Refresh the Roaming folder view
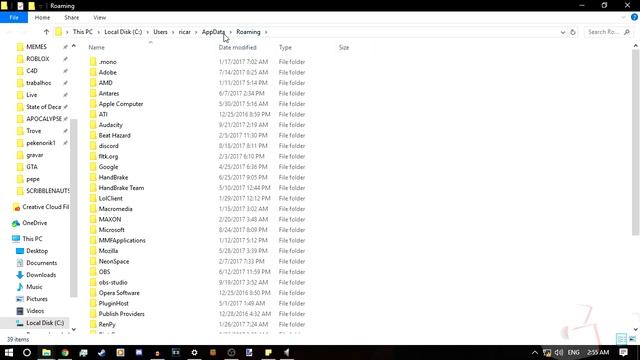Screen dimensions: 640x360 pos(573,32)
